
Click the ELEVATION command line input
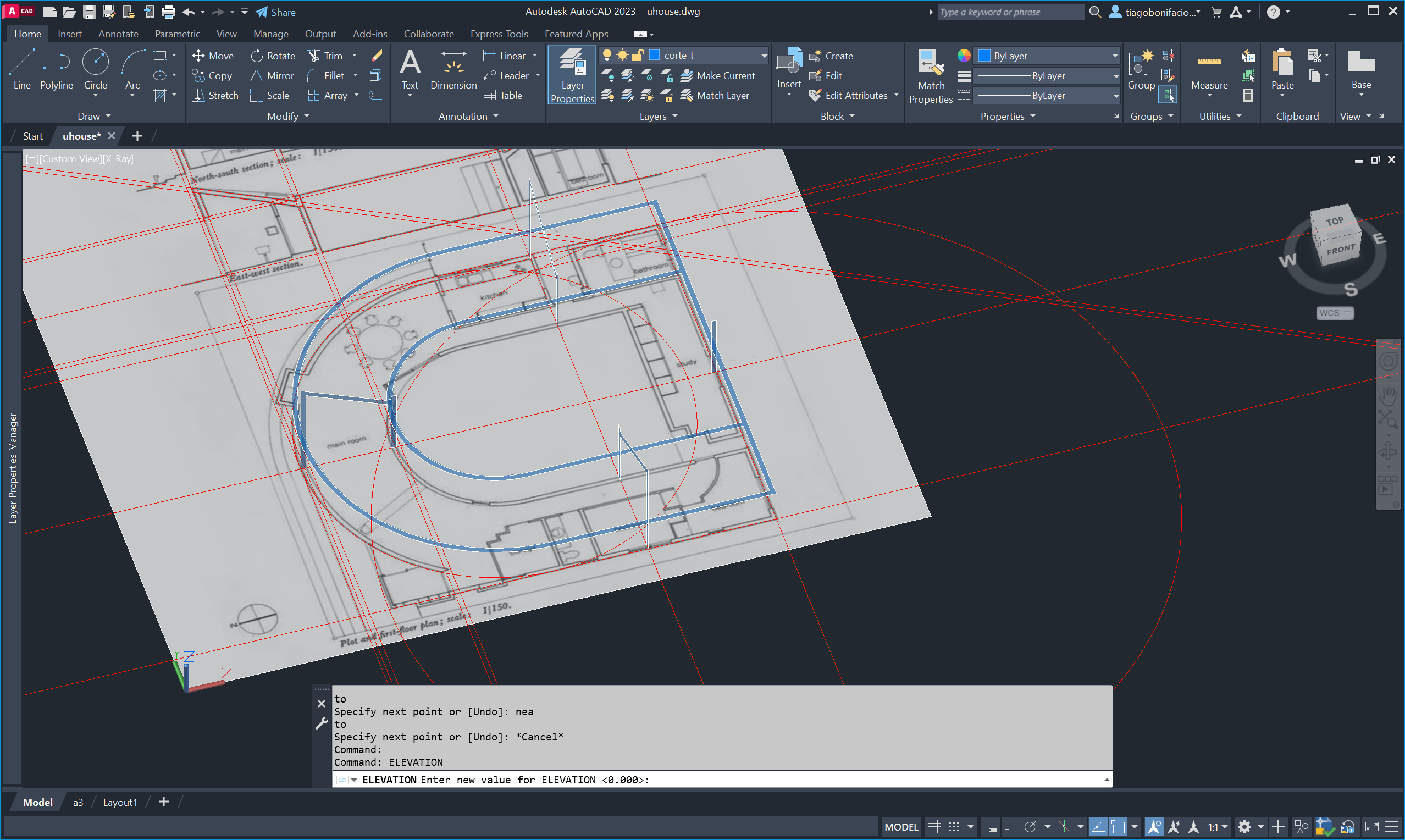(849, 780)
